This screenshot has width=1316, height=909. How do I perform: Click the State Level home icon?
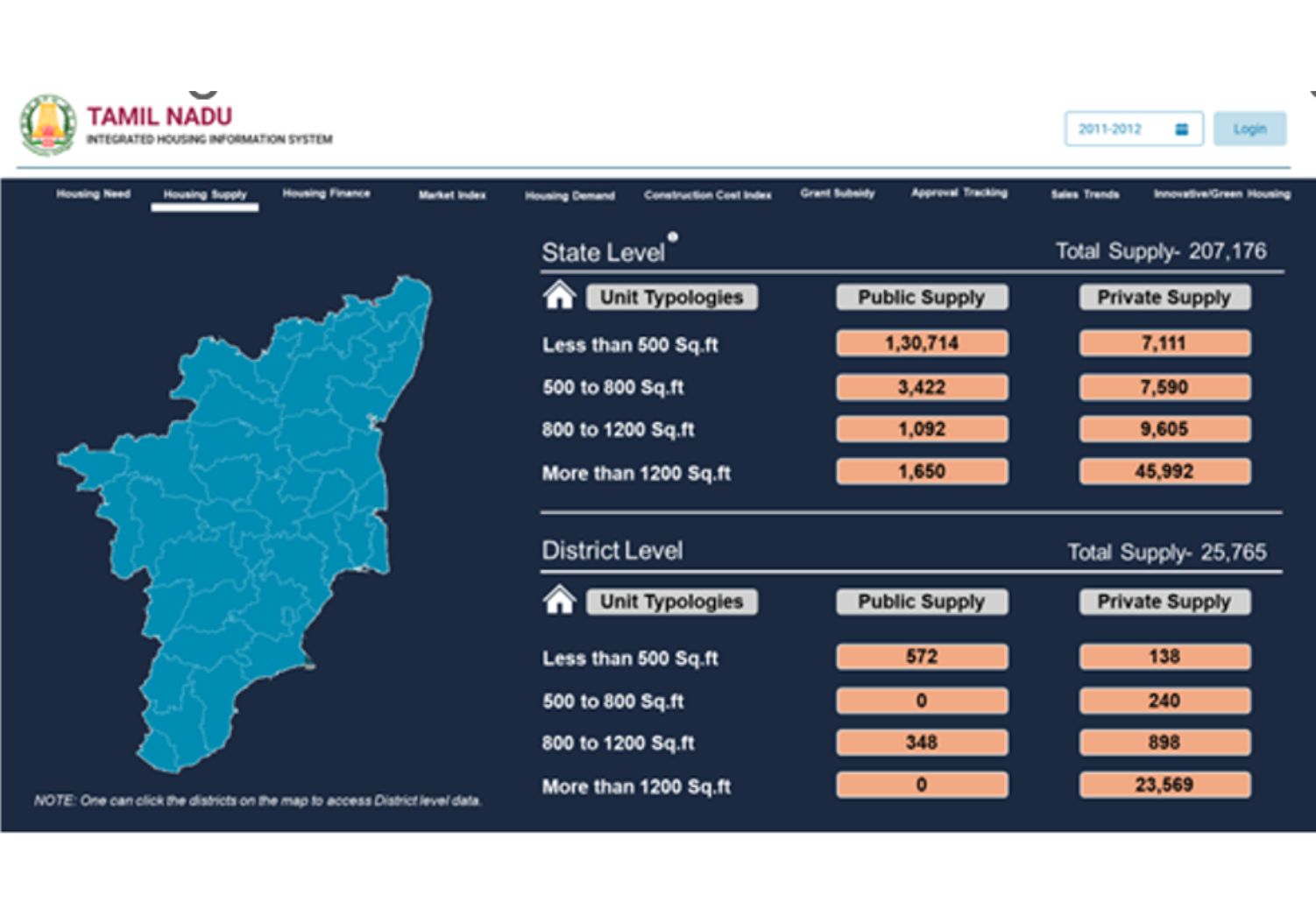tap(559, 296)
